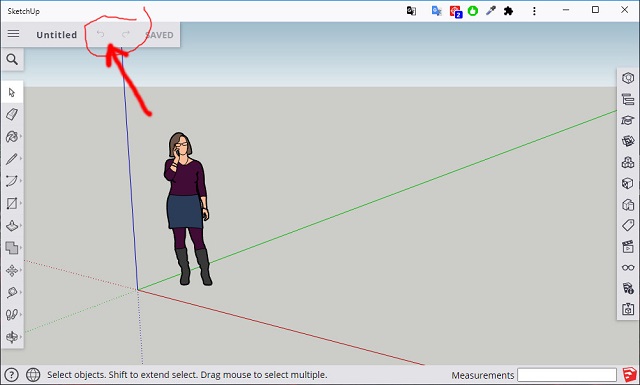Select the woman figure in viewport
640x385 pixels.
coord(187,208)
